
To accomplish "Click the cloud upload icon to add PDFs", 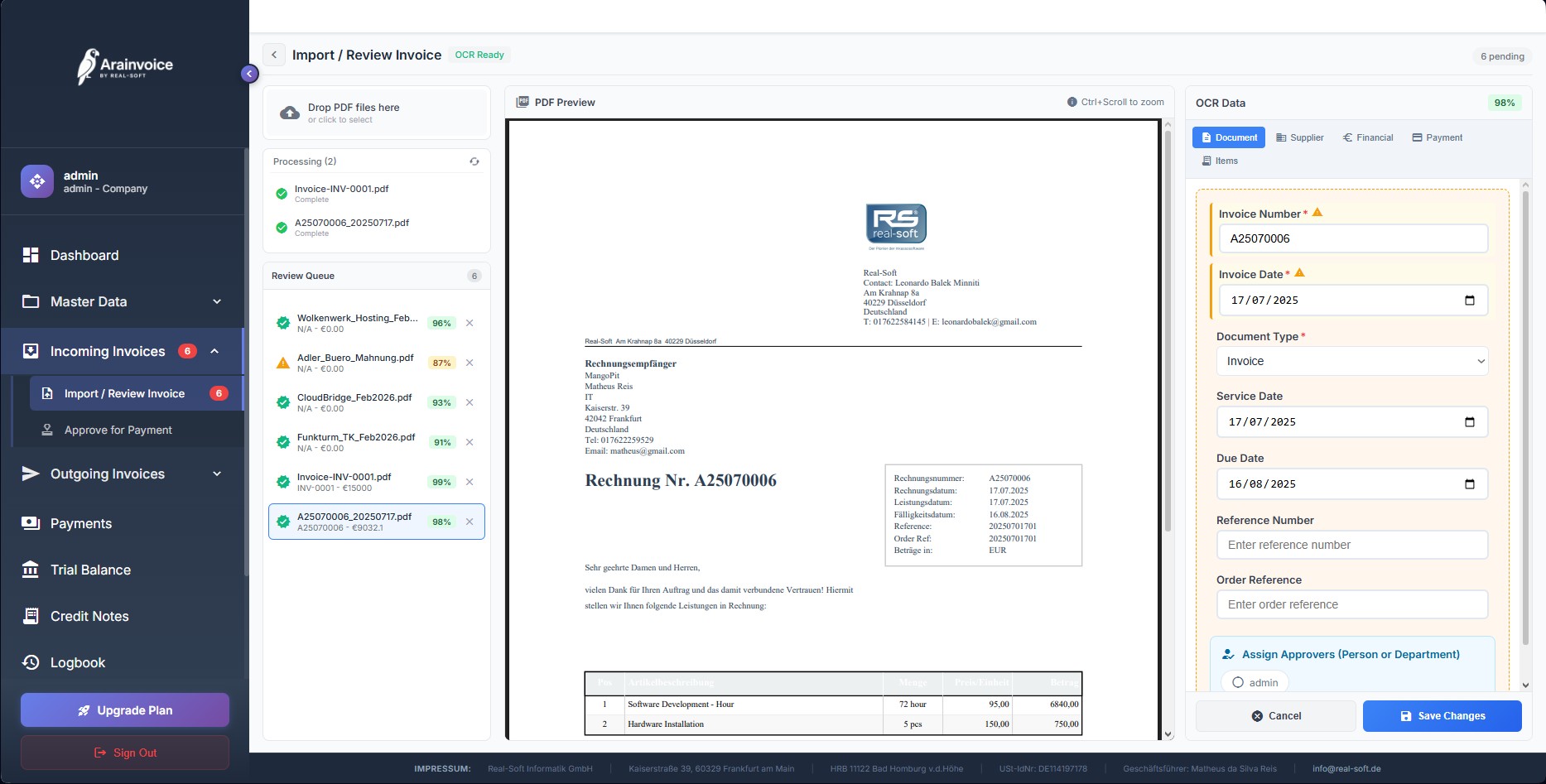I will 290,113.
